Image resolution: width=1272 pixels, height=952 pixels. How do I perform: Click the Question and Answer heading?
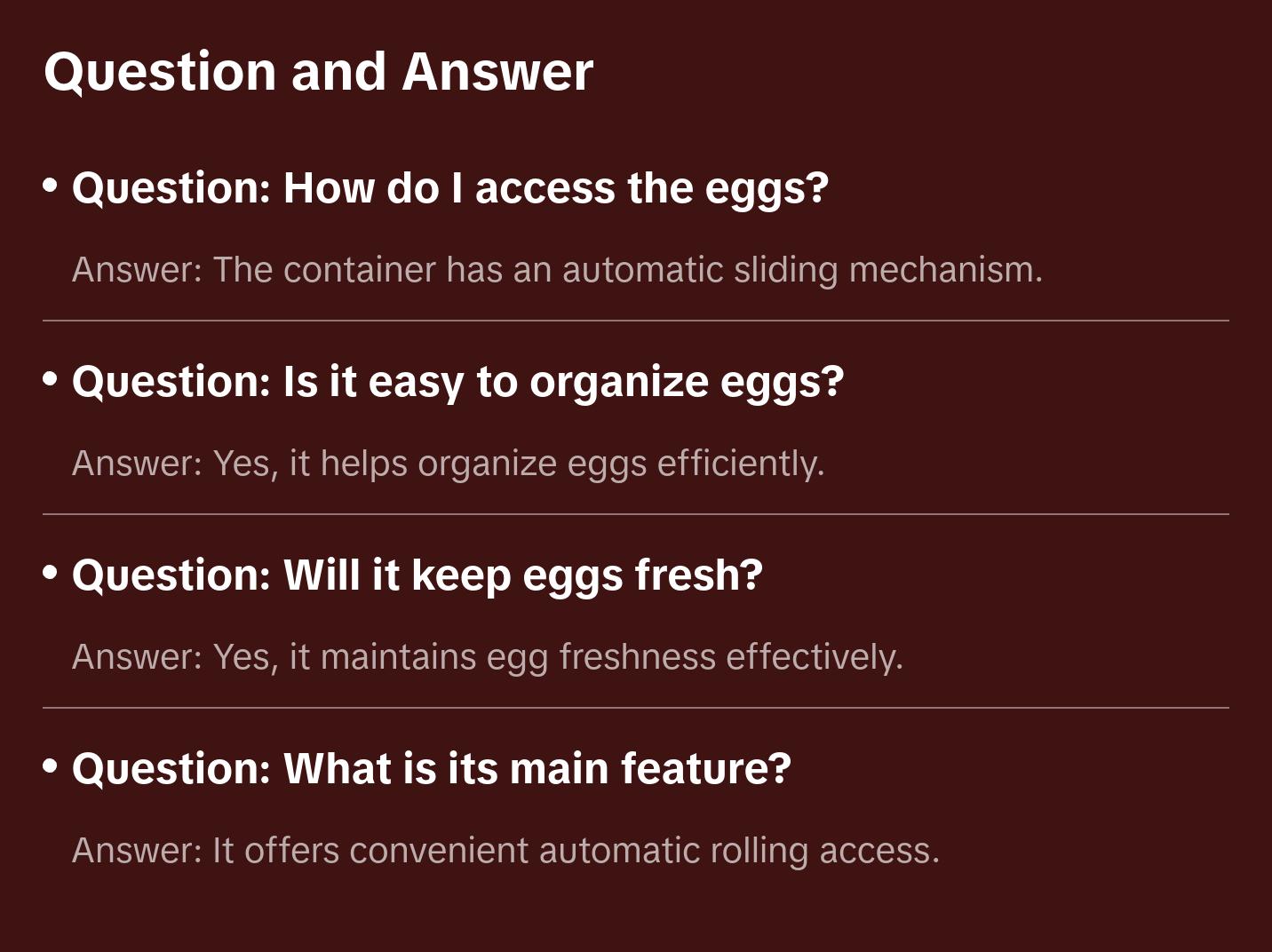click(318, 71)
